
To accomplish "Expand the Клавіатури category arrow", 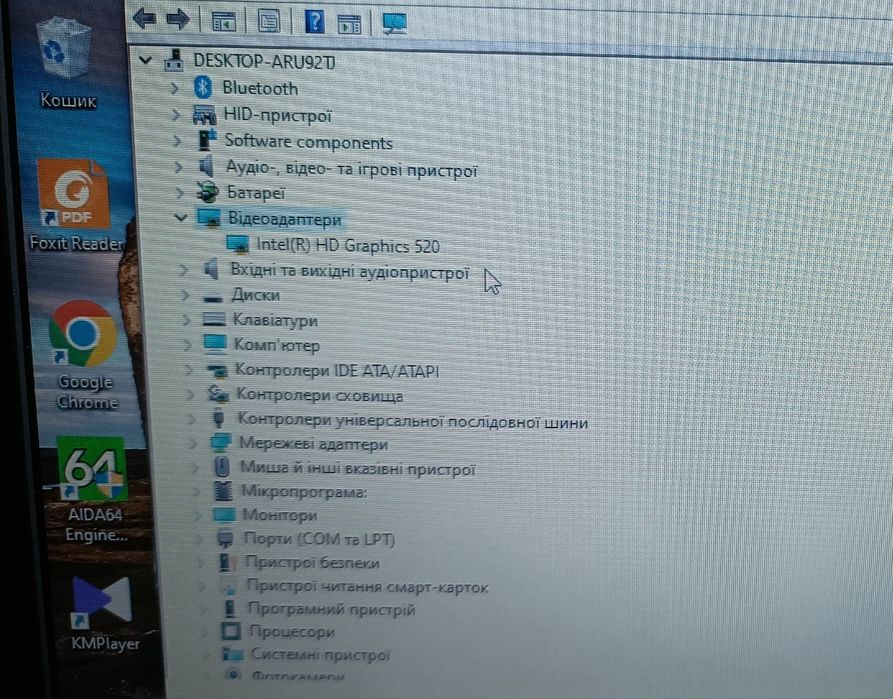I will pos(187,320).
